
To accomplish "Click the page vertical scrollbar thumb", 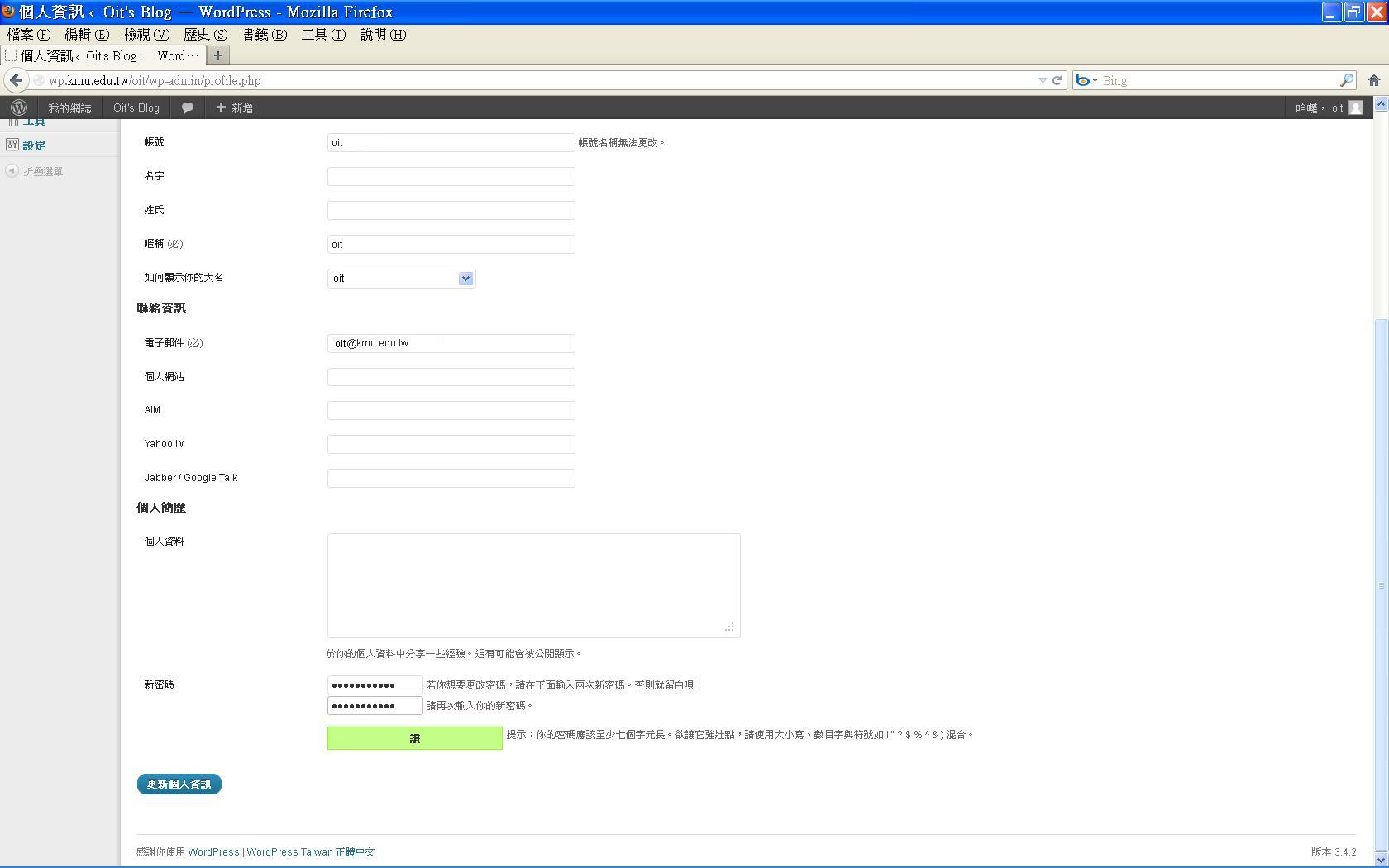I will click(x=1381, y=585).
